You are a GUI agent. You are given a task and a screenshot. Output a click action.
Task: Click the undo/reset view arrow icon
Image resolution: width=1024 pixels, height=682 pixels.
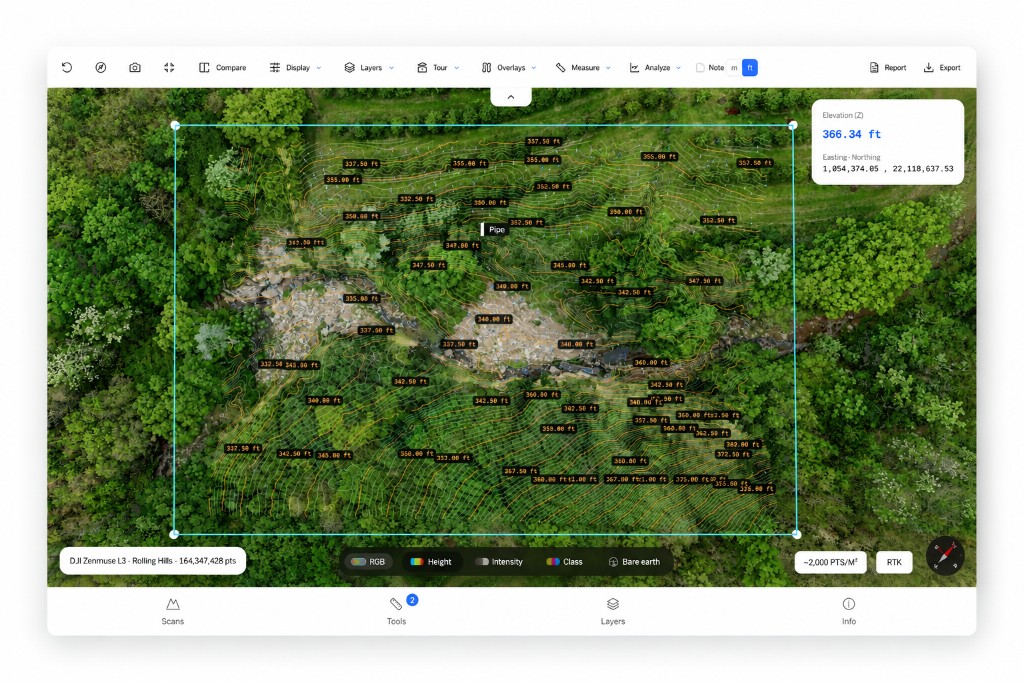click(x=67, y=67)
